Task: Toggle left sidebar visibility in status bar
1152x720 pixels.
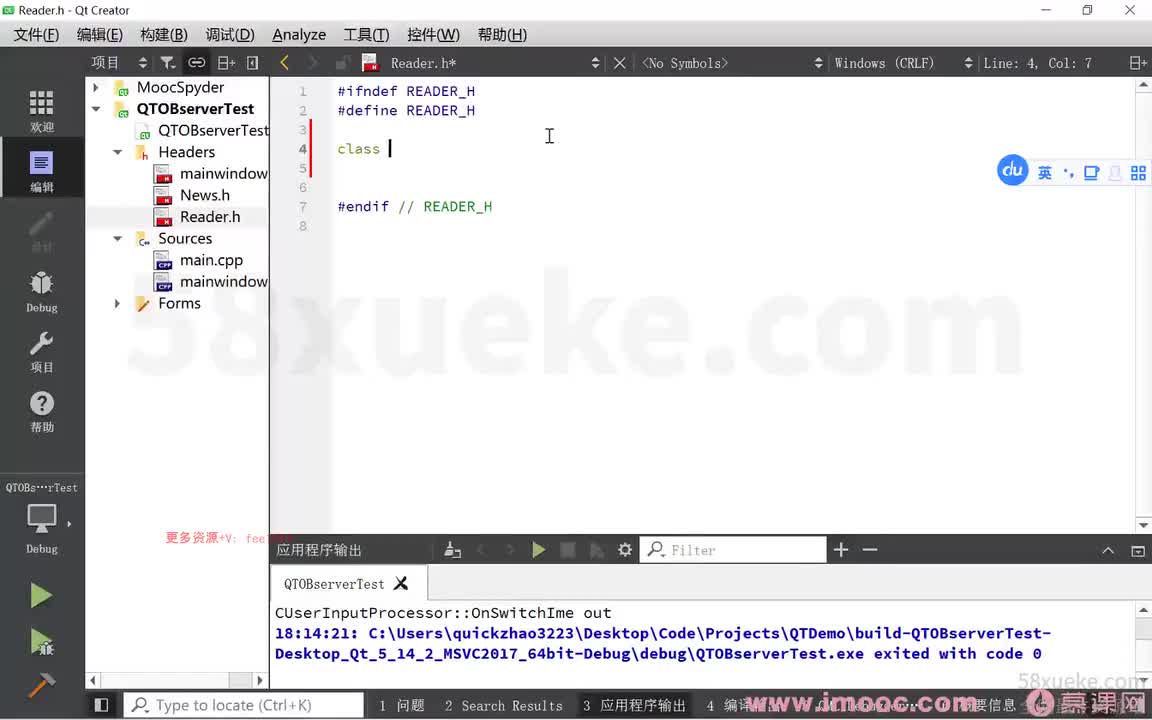Action: (x=101, y=705)
